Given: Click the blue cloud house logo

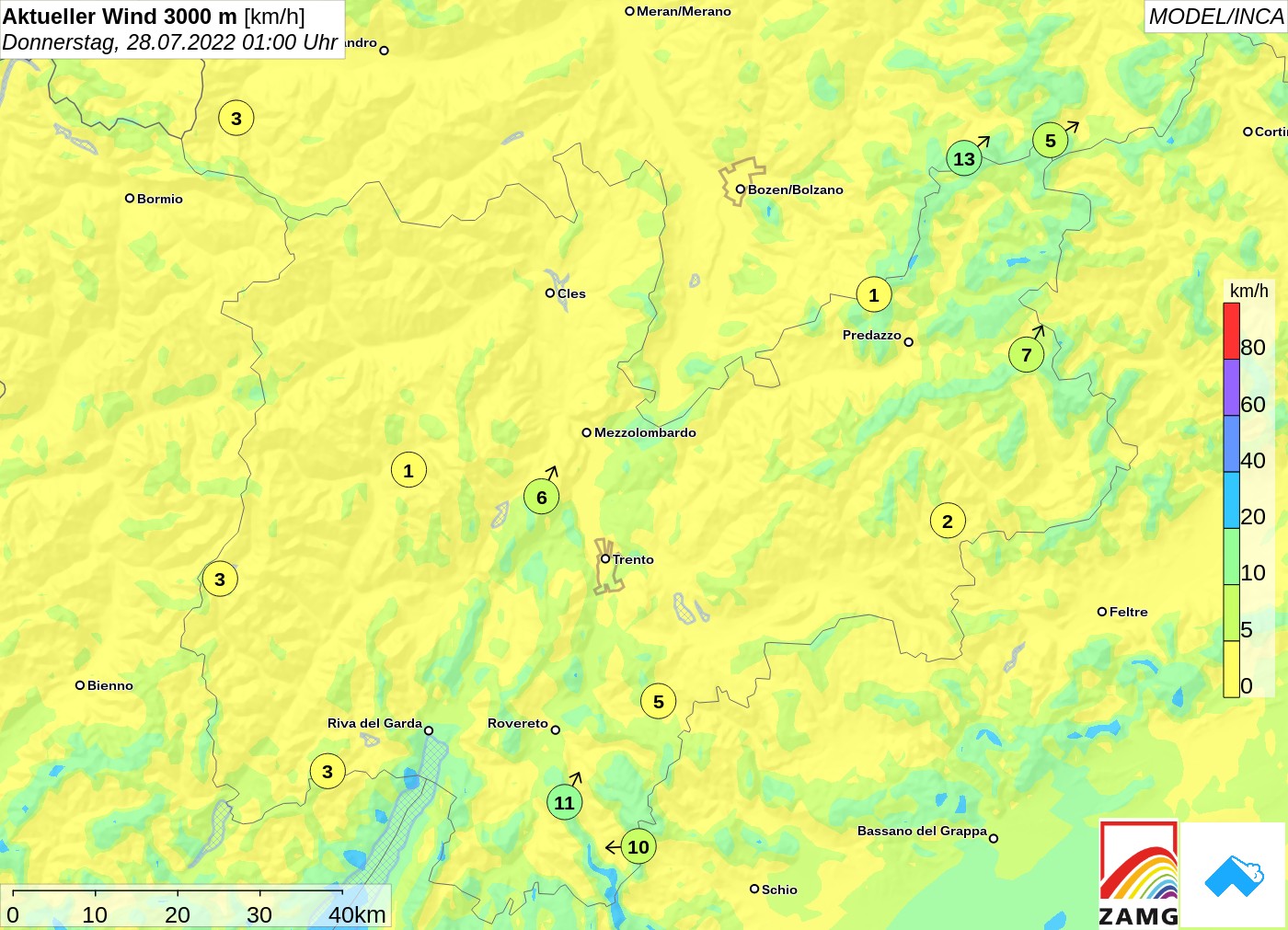Looking at the screenshot, I should point(1234,877).
